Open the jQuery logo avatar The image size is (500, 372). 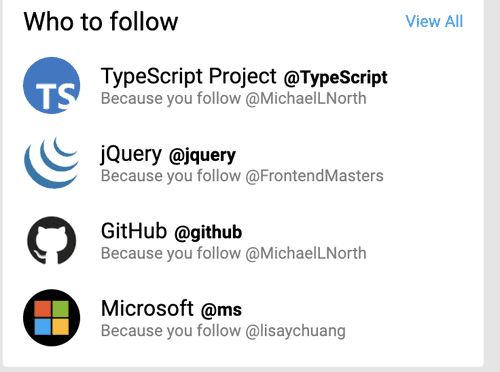pyautogui.click(x=52, y=163)
